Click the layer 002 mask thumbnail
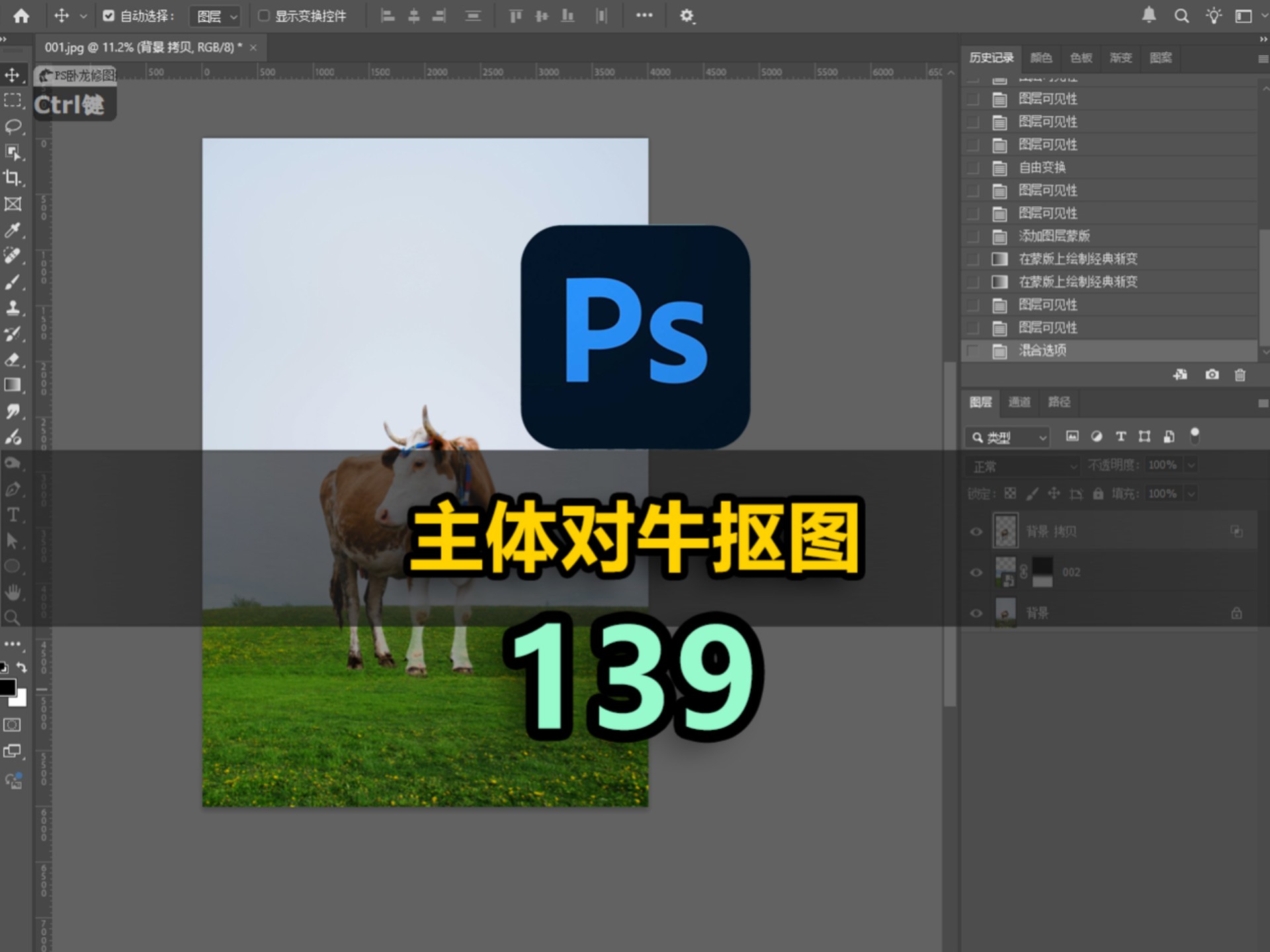1270x952 pixels. (x=1042, y=573)
